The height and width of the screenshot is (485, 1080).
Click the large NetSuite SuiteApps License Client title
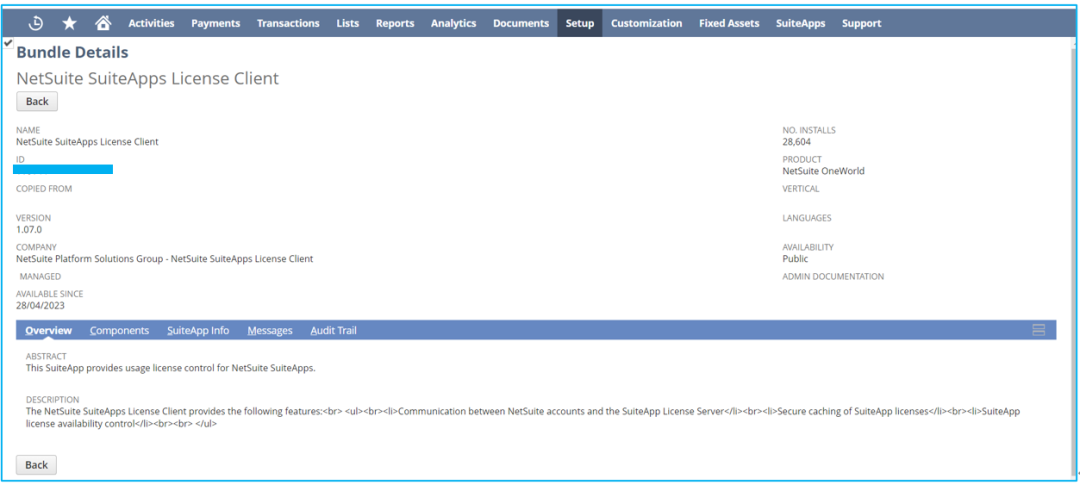click(147, 79)
